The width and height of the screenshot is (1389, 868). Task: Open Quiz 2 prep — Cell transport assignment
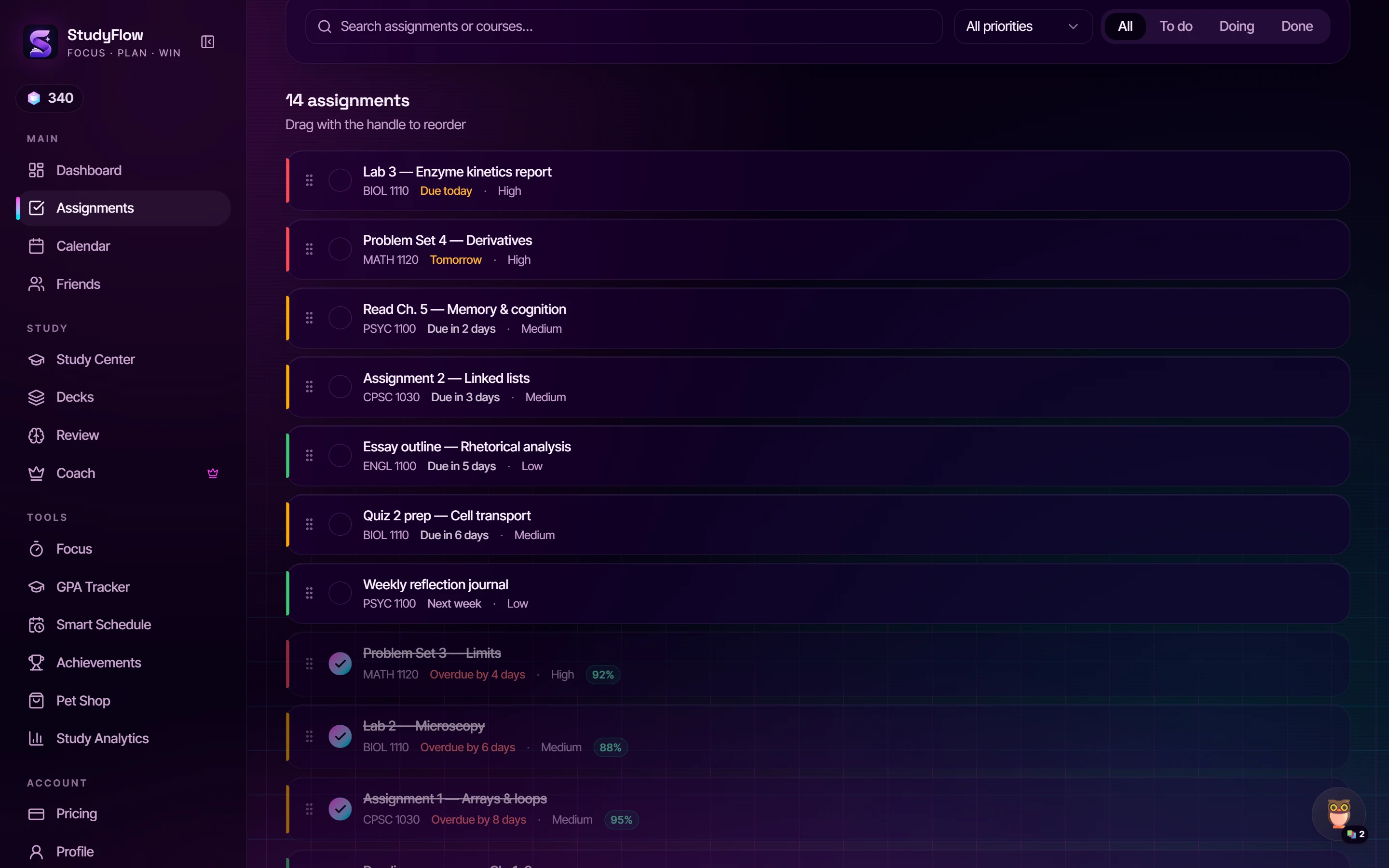coord(818,525)
